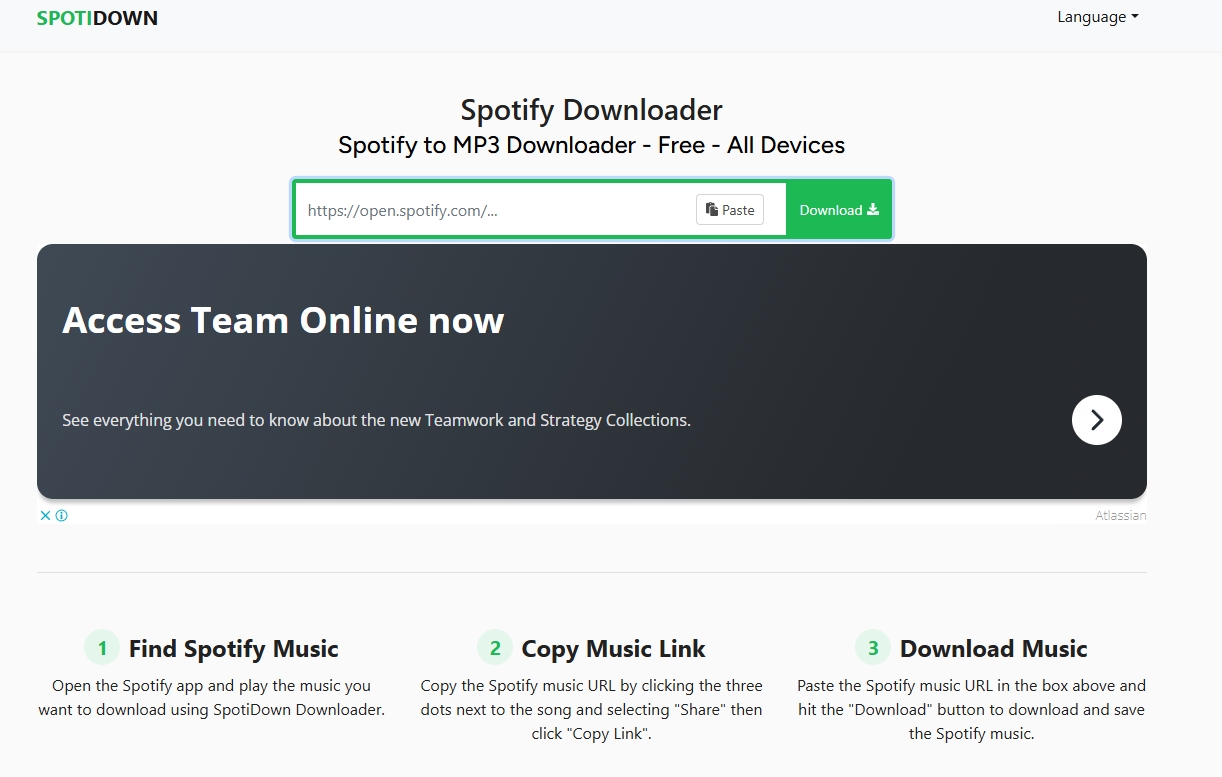Click ad text about Teamwork and Strategy Collections
Screen dimensions: 1222x777
pyautogui.click(x=376, y=420)
